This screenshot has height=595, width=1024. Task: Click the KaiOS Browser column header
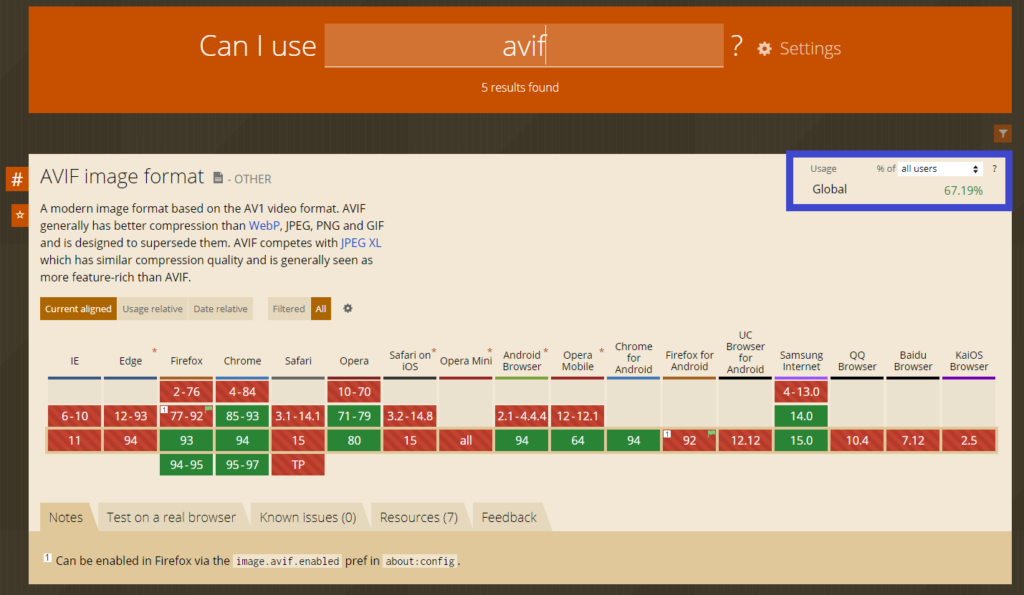(x=968, y=361)
